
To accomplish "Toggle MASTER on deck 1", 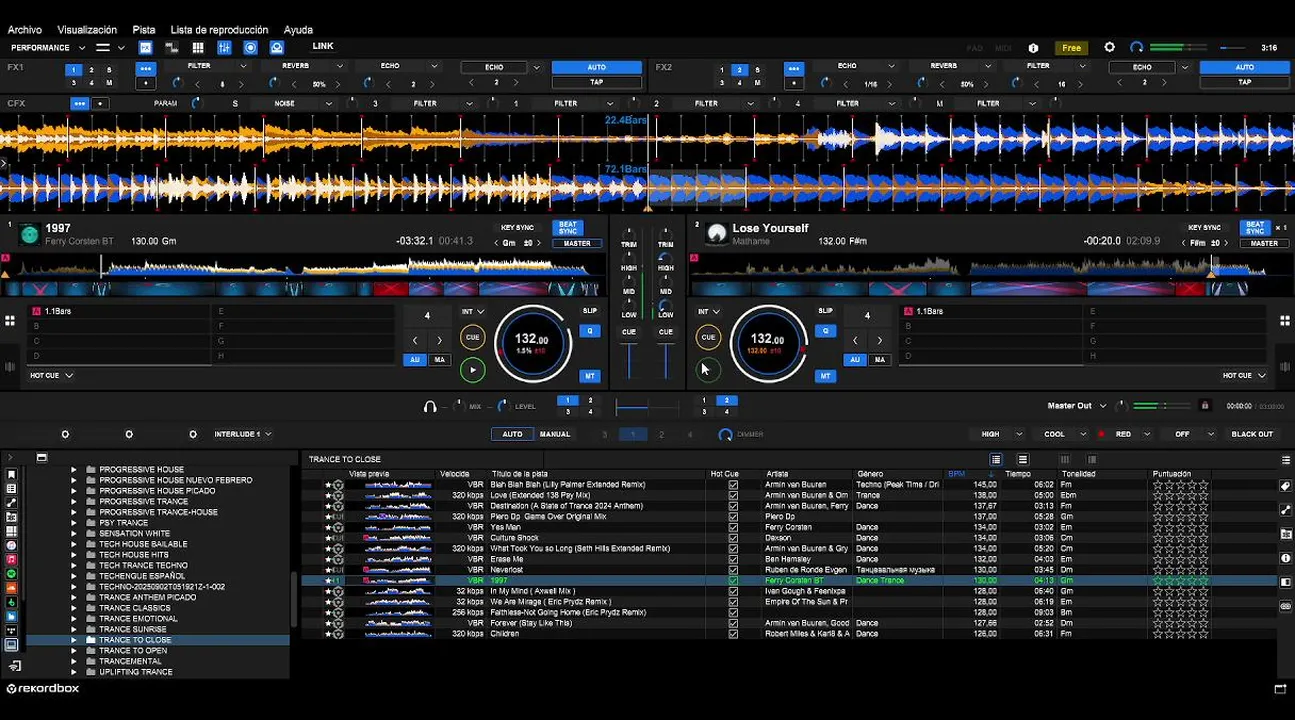I will click(577, 243).
